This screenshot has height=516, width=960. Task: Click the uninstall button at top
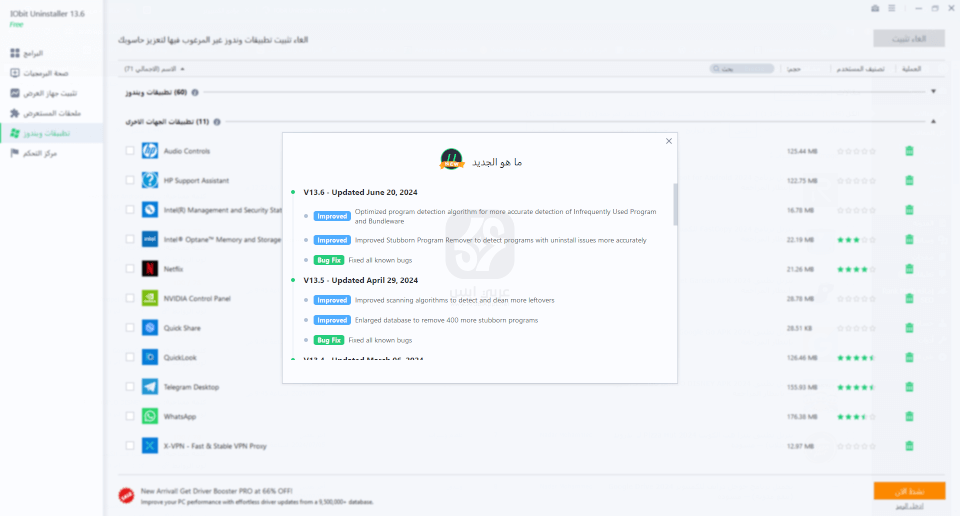click(x=909, y=39)
